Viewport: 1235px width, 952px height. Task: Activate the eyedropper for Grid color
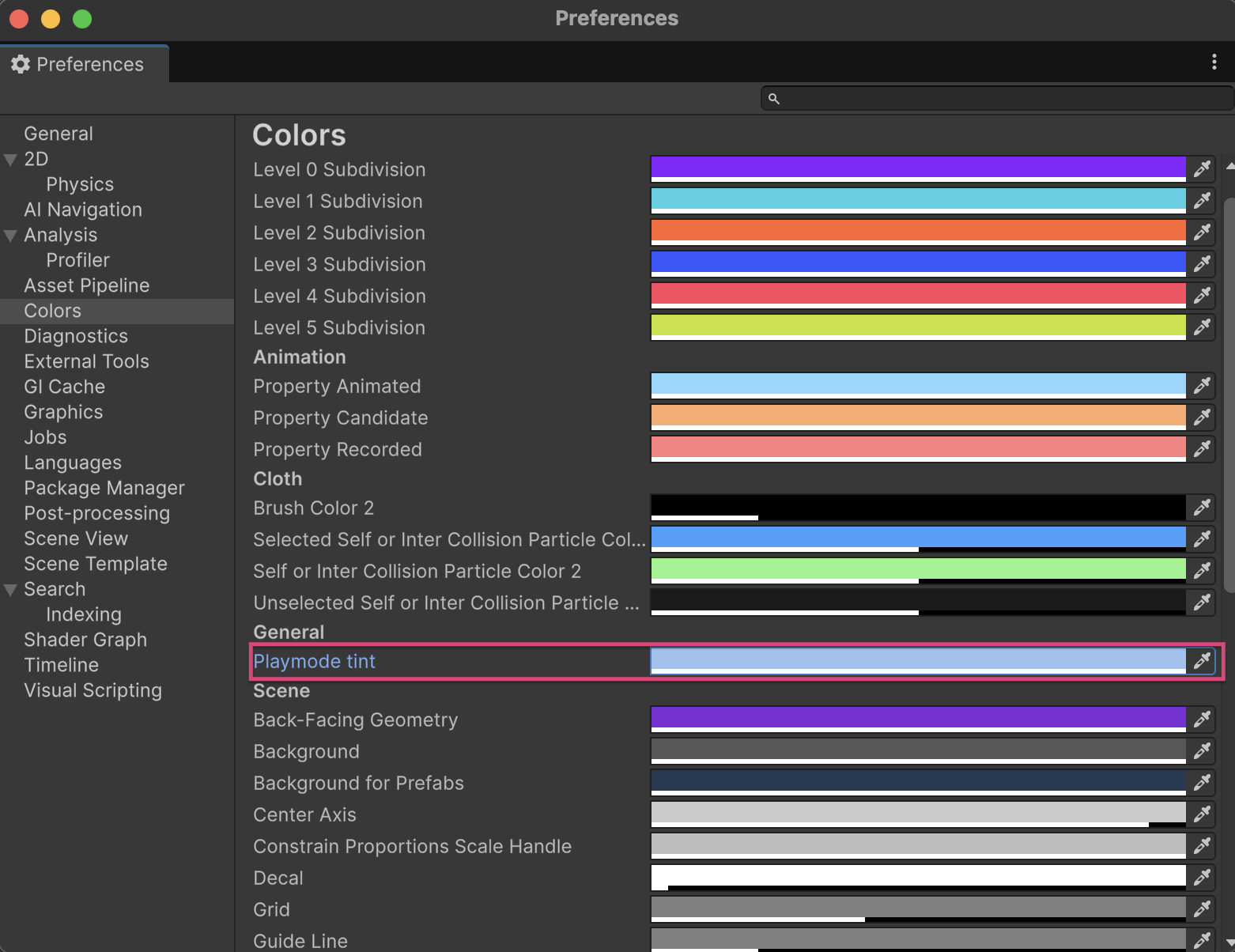pyautogui.click(x=1202, y=909)
